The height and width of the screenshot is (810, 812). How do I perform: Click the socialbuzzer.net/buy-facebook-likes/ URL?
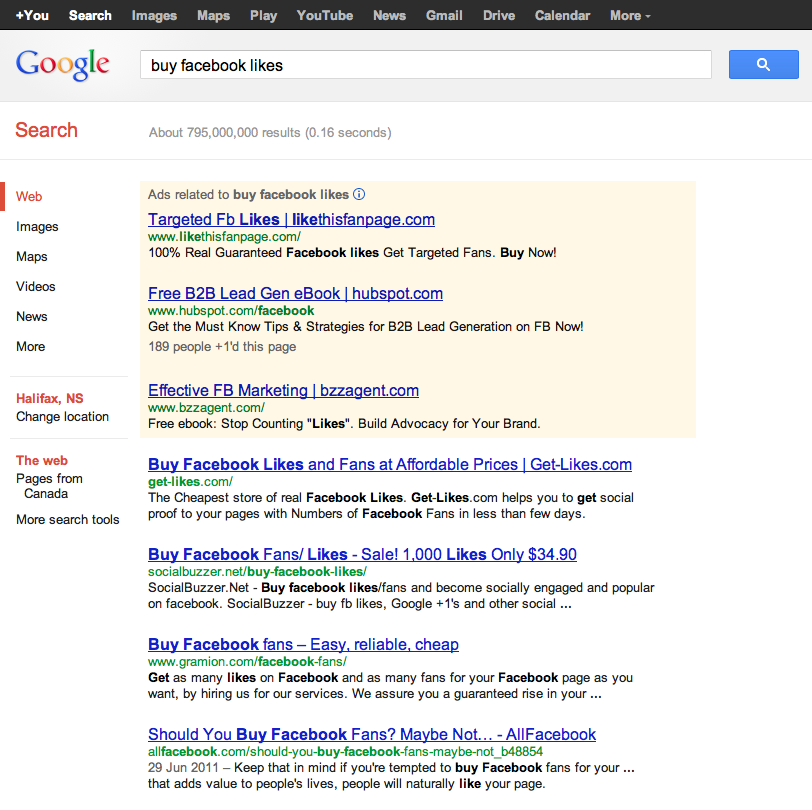[x=257, y=572]
